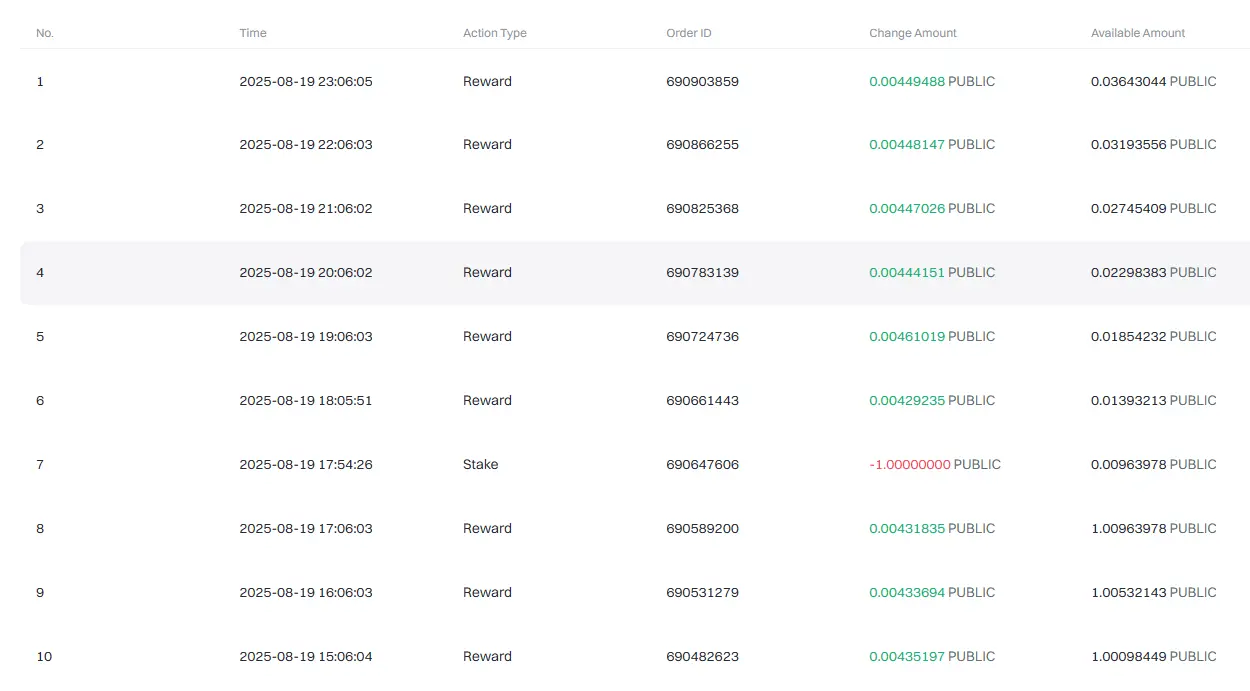
Task: Click available amount 0.03643044 PUBLIC
Action: [x=1154, y=81]
